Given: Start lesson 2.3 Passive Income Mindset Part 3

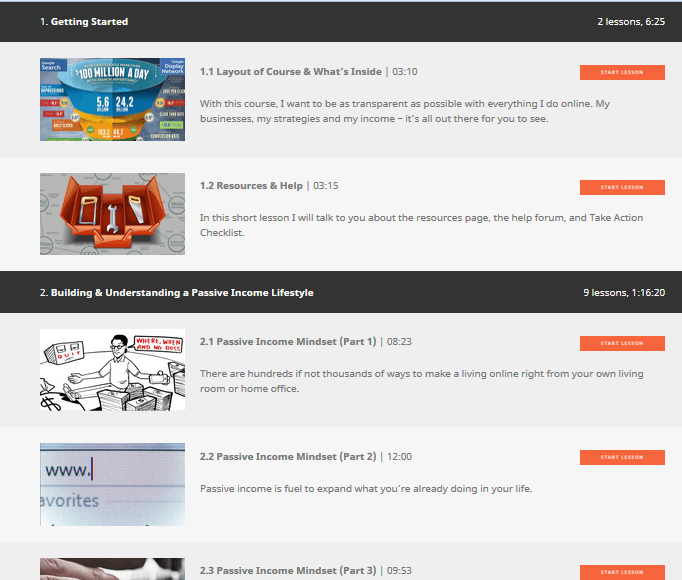Looking at the screenshot, I should click(622, 572).
